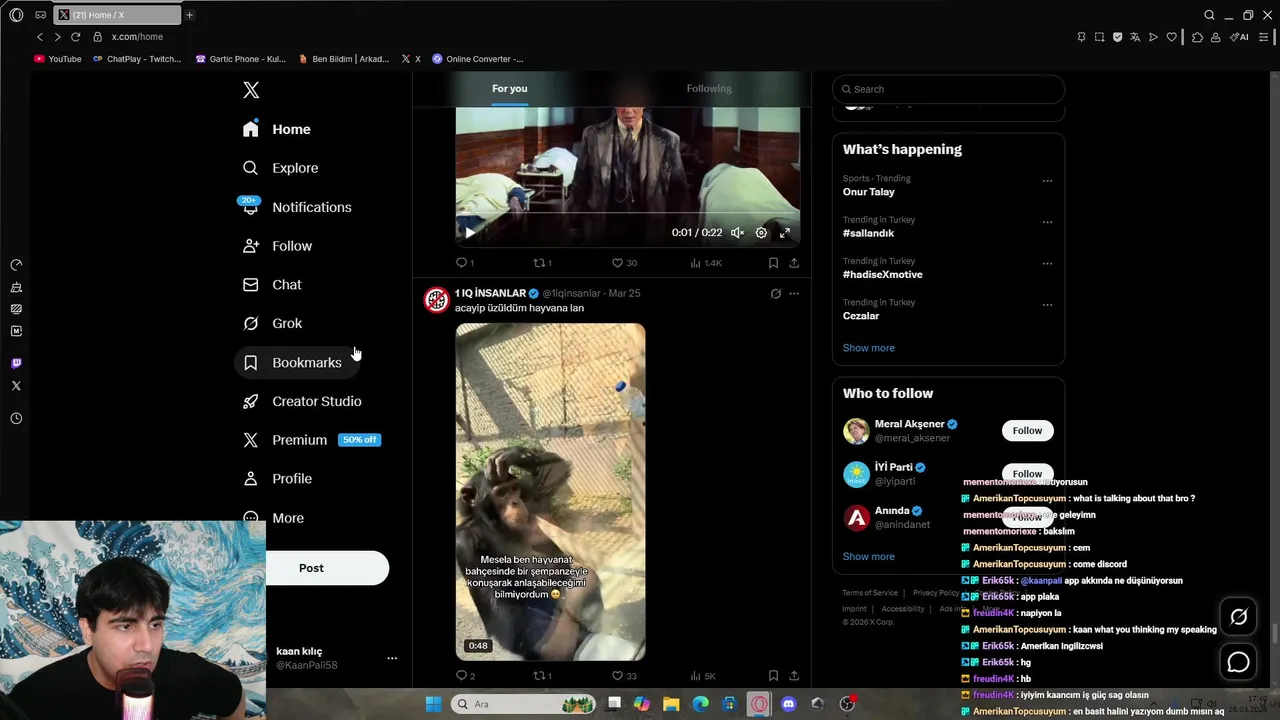Open Profile in the sidebar
Viewport: 1280px width, 720px height.
pos(278,479)
